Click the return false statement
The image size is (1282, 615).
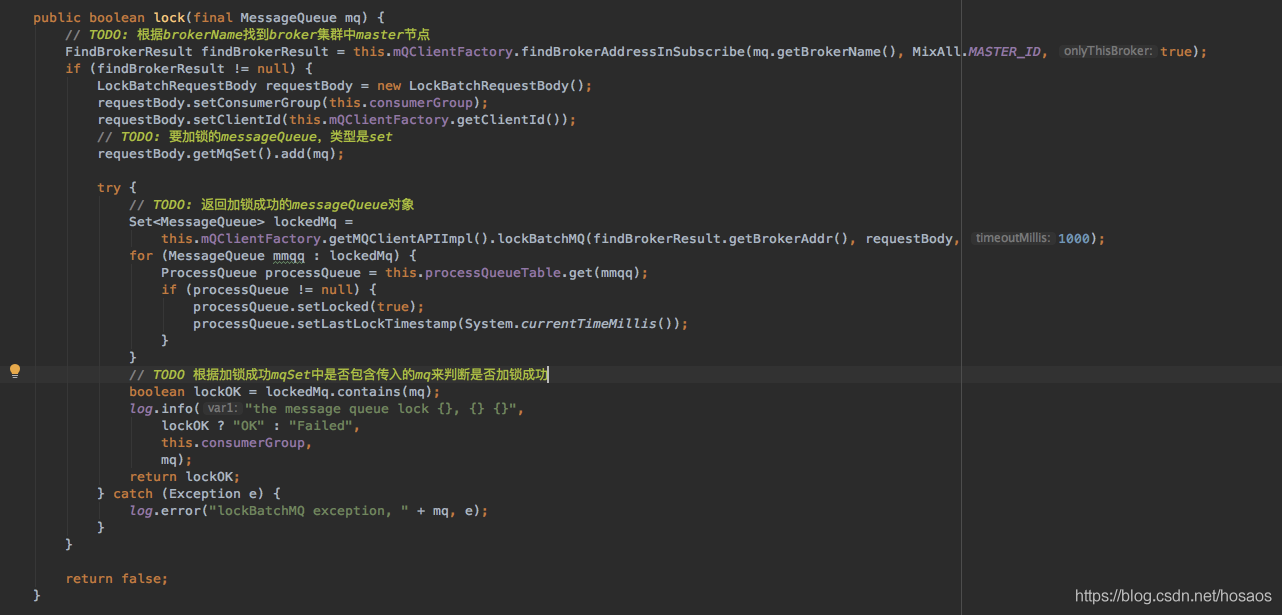tap(116, 578)
